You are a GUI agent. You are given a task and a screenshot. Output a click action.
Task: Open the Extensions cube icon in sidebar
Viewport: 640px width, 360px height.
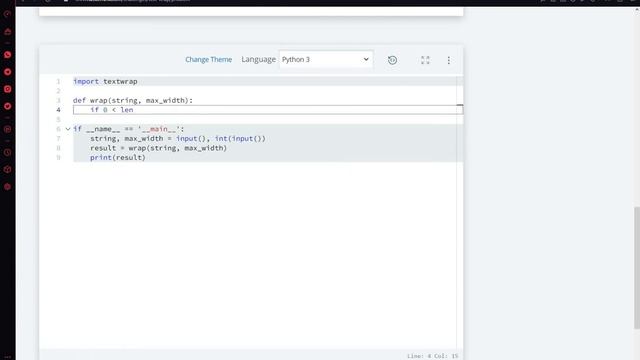click(x=7, y=169)
